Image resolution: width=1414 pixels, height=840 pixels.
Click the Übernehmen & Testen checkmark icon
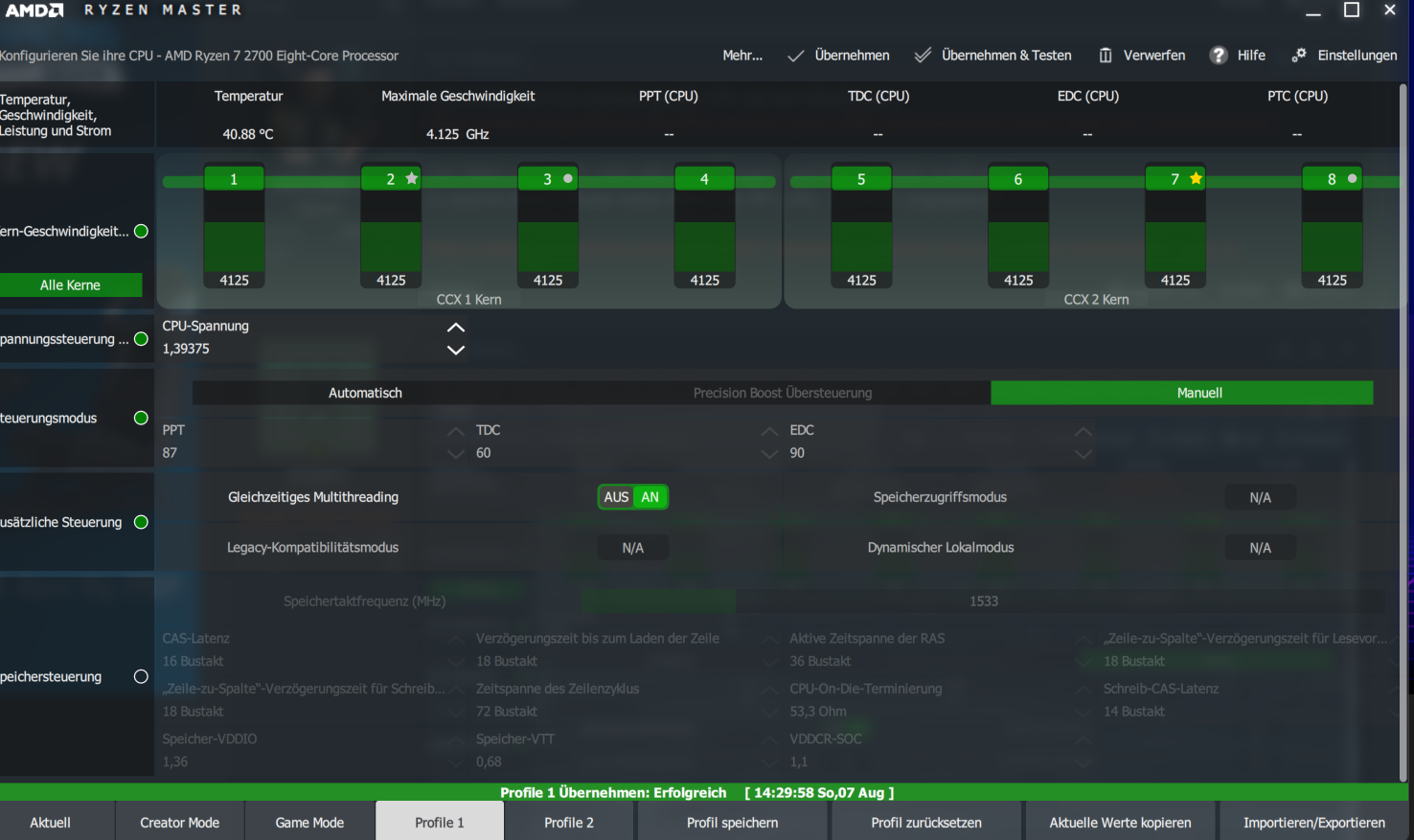pos(923,56)
